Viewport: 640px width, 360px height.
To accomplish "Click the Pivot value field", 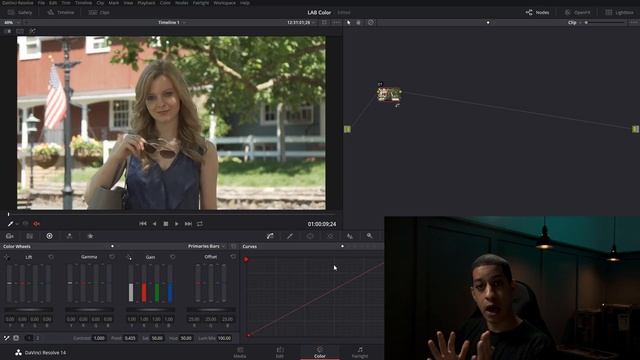I will 130,338.
